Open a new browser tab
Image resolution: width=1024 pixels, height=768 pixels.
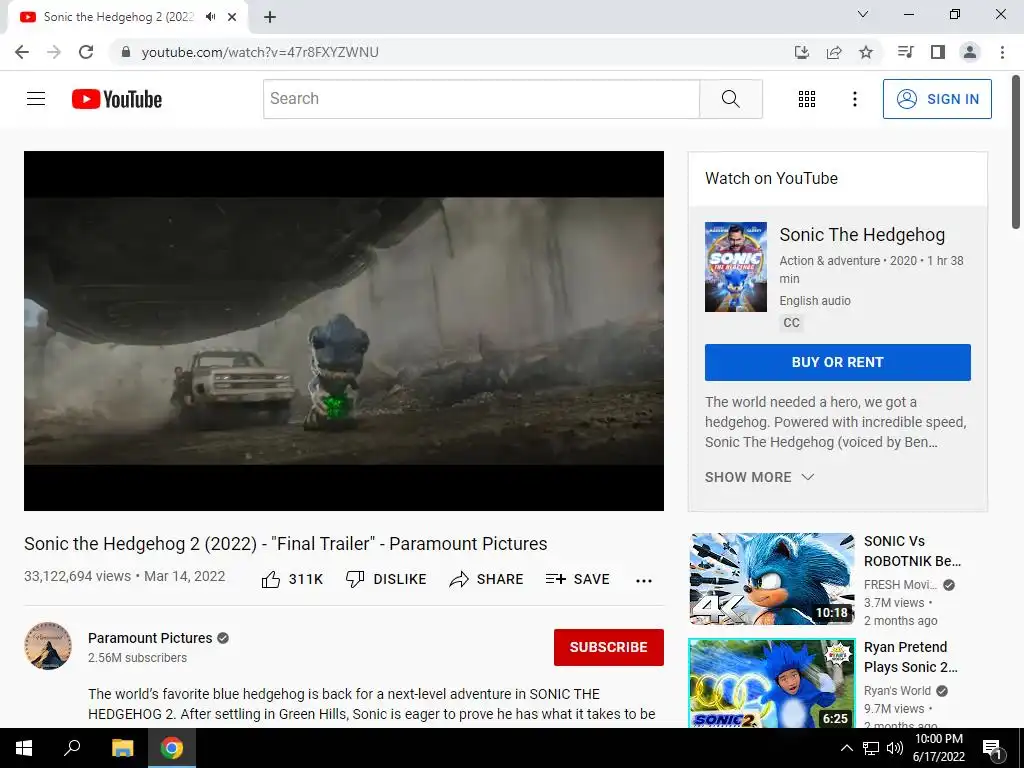click(x=270, y=18)
